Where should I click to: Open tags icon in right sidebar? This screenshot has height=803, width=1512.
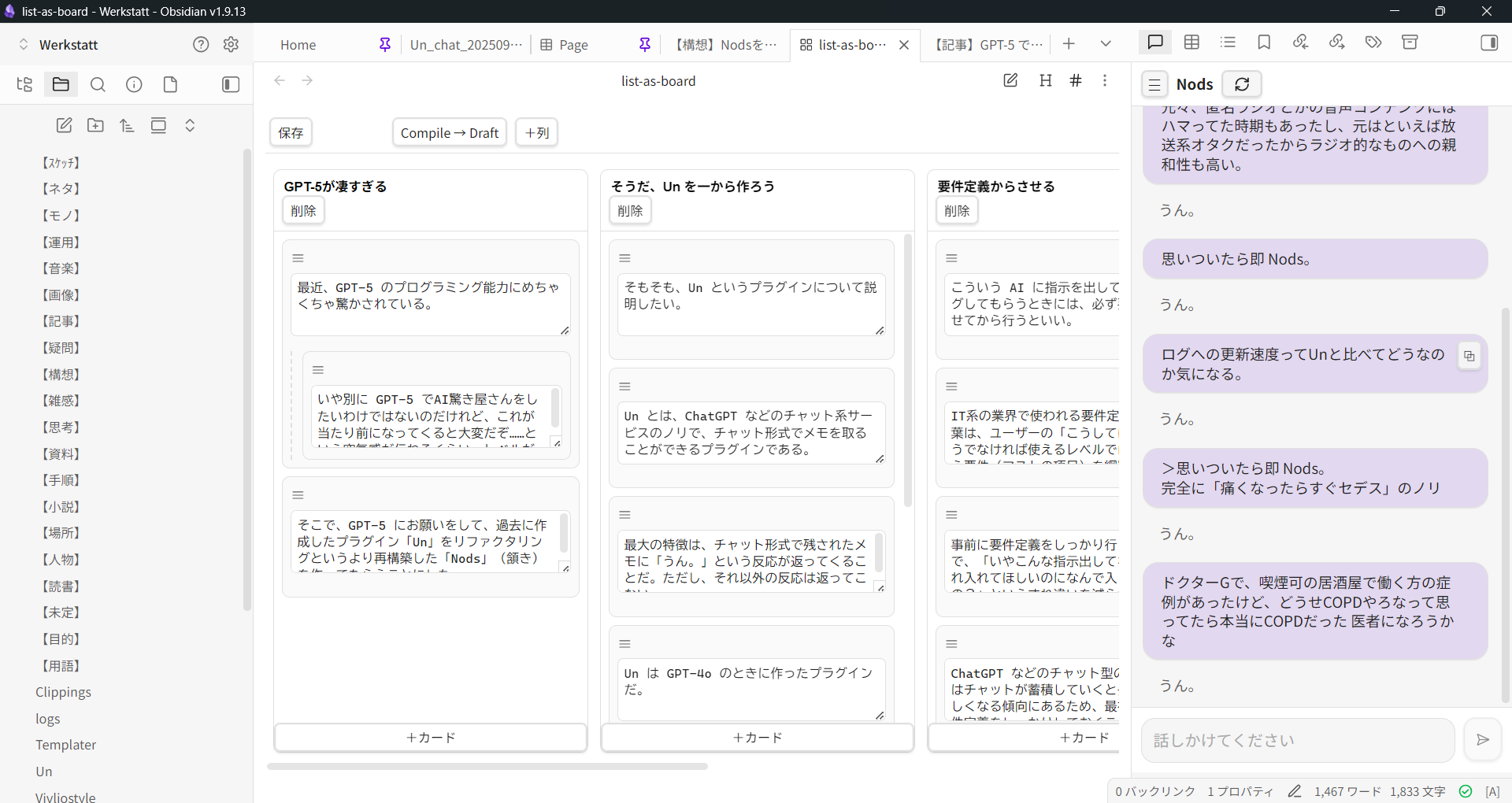tap(1373, 43)
